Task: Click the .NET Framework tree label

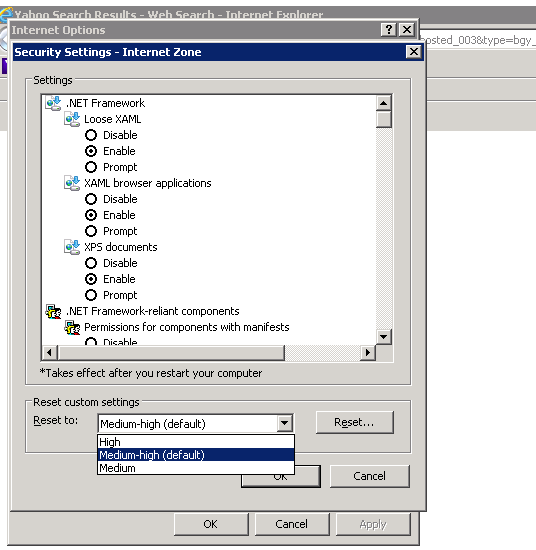Action: (105, 103)
